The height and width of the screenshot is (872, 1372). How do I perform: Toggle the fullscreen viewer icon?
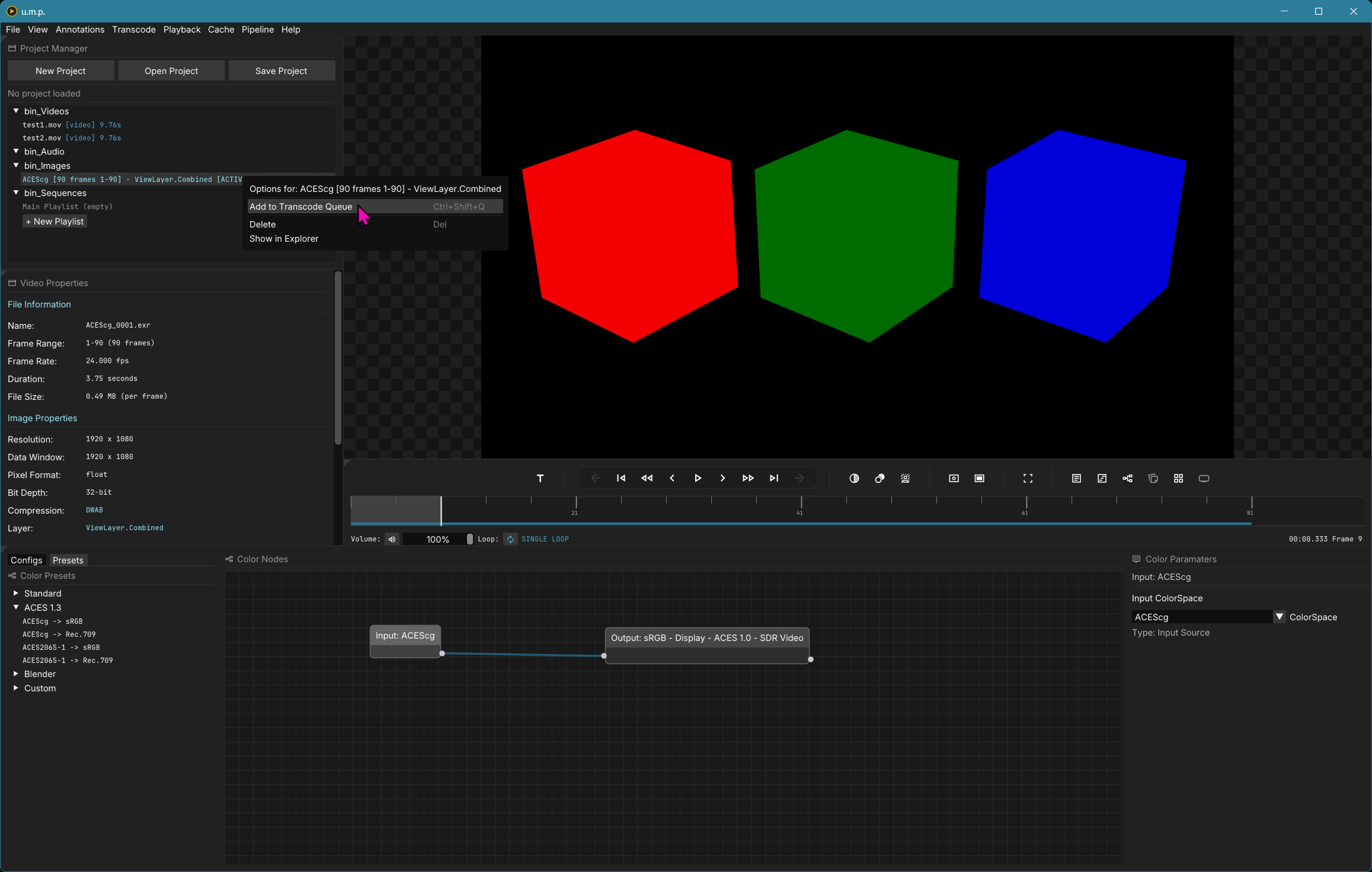(x=1028, y=478)
